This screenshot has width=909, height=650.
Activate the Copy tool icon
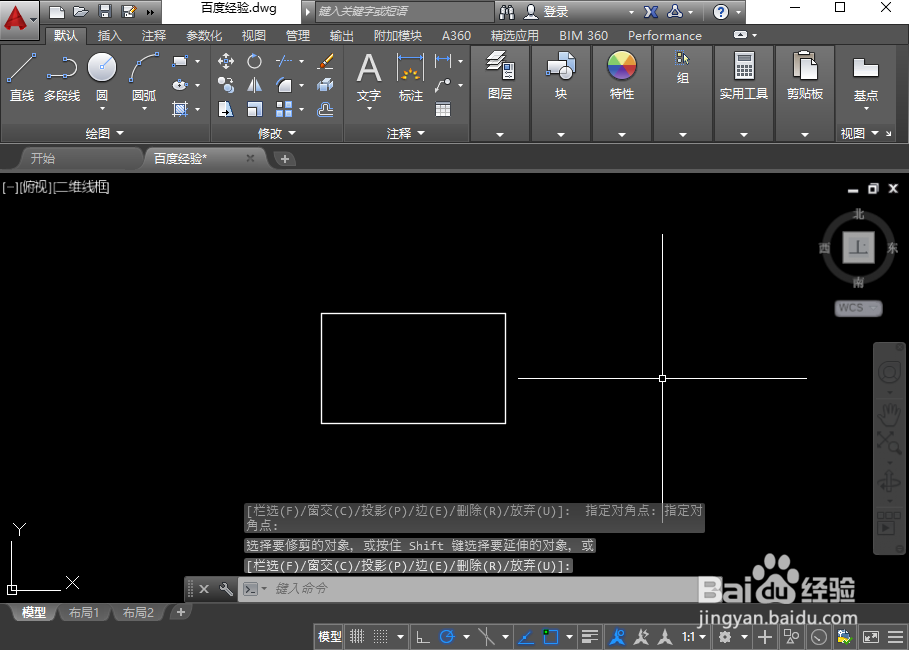click(x=226, y=85)
